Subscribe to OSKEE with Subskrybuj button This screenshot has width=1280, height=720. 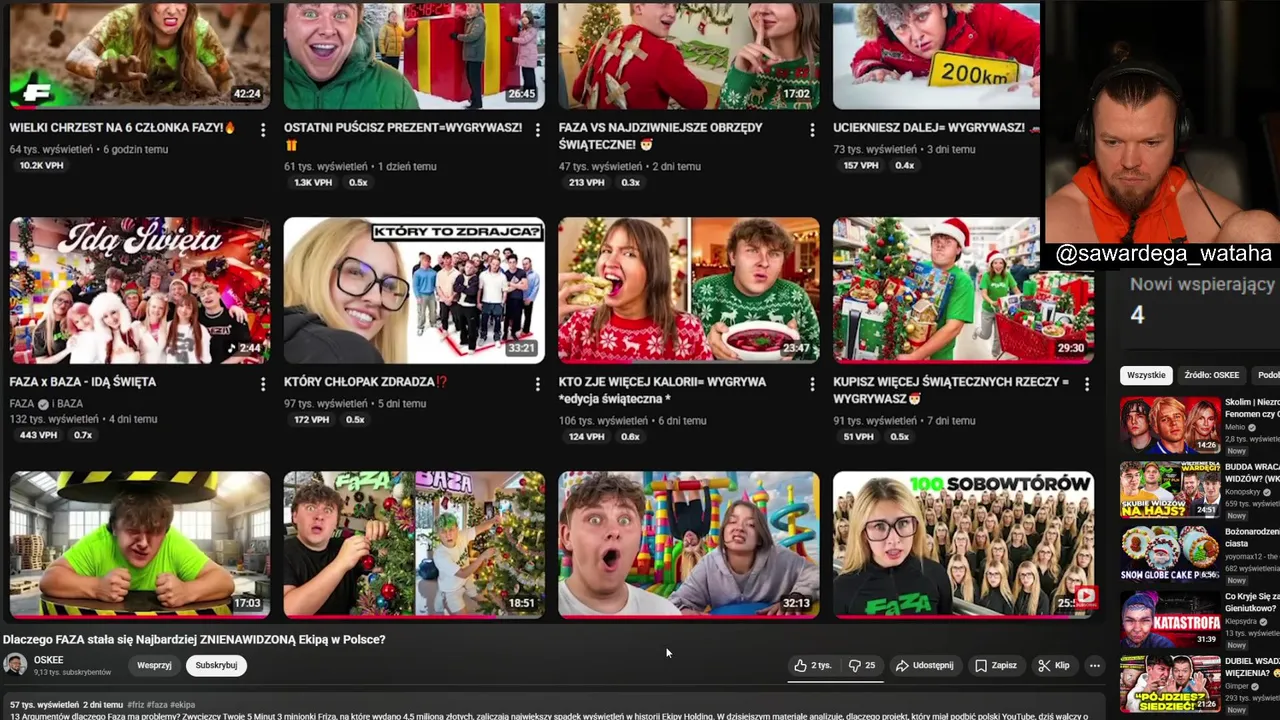pos(216,665)
